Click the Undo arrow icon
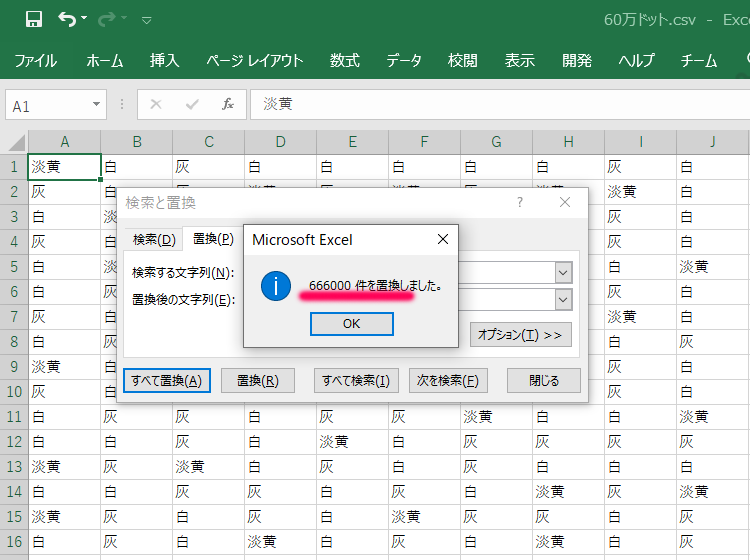750x560 pixels. (x=66, y=20)
